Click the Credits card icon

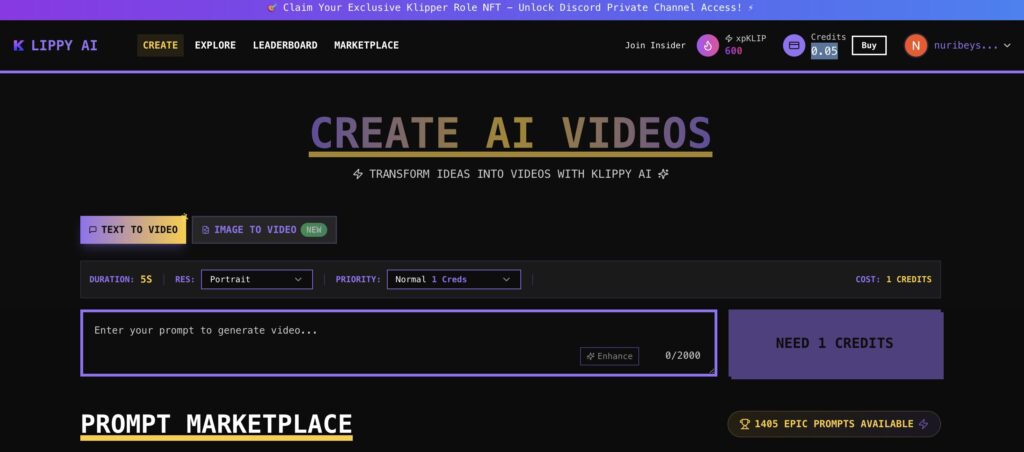click(794, 46)
